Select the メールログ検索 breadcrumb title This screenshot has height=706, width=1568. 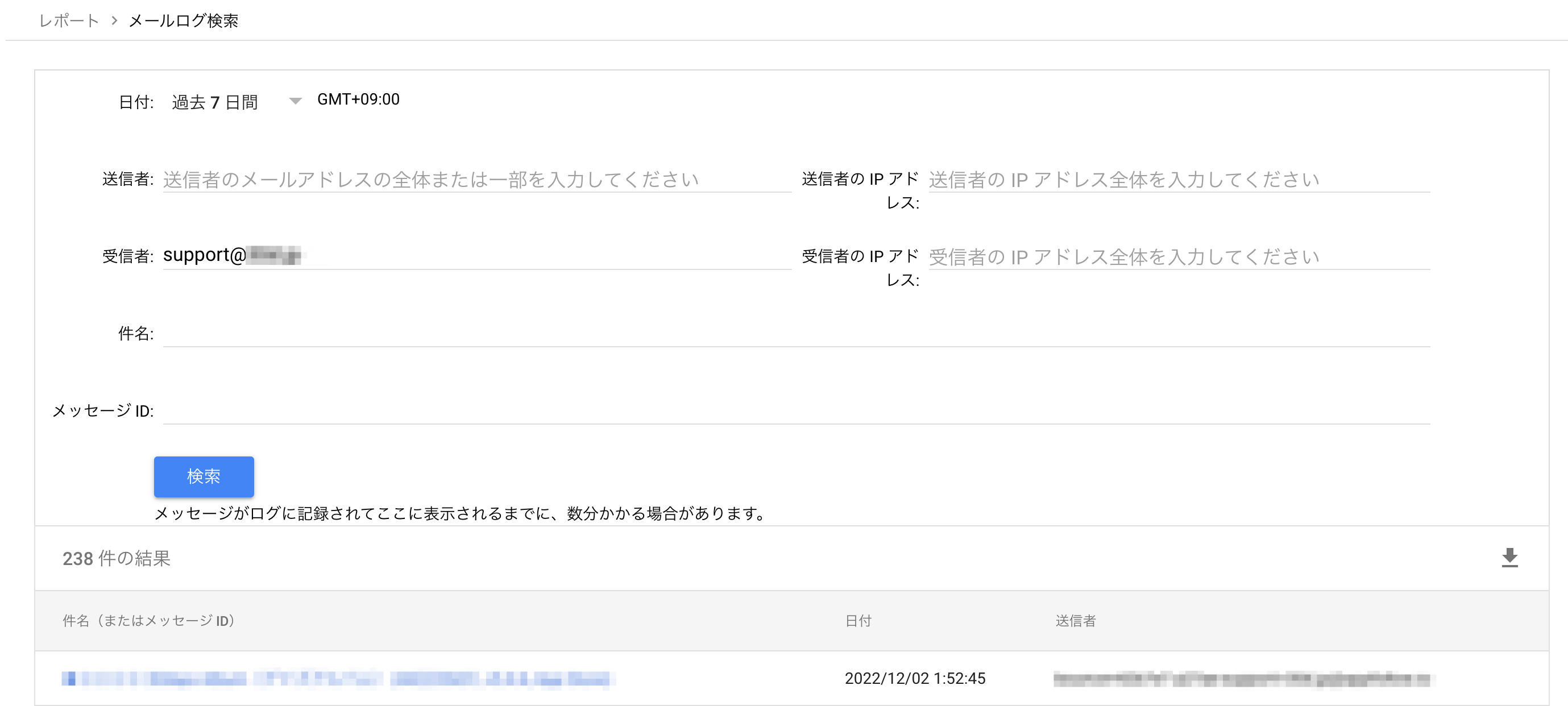[184, 20]
